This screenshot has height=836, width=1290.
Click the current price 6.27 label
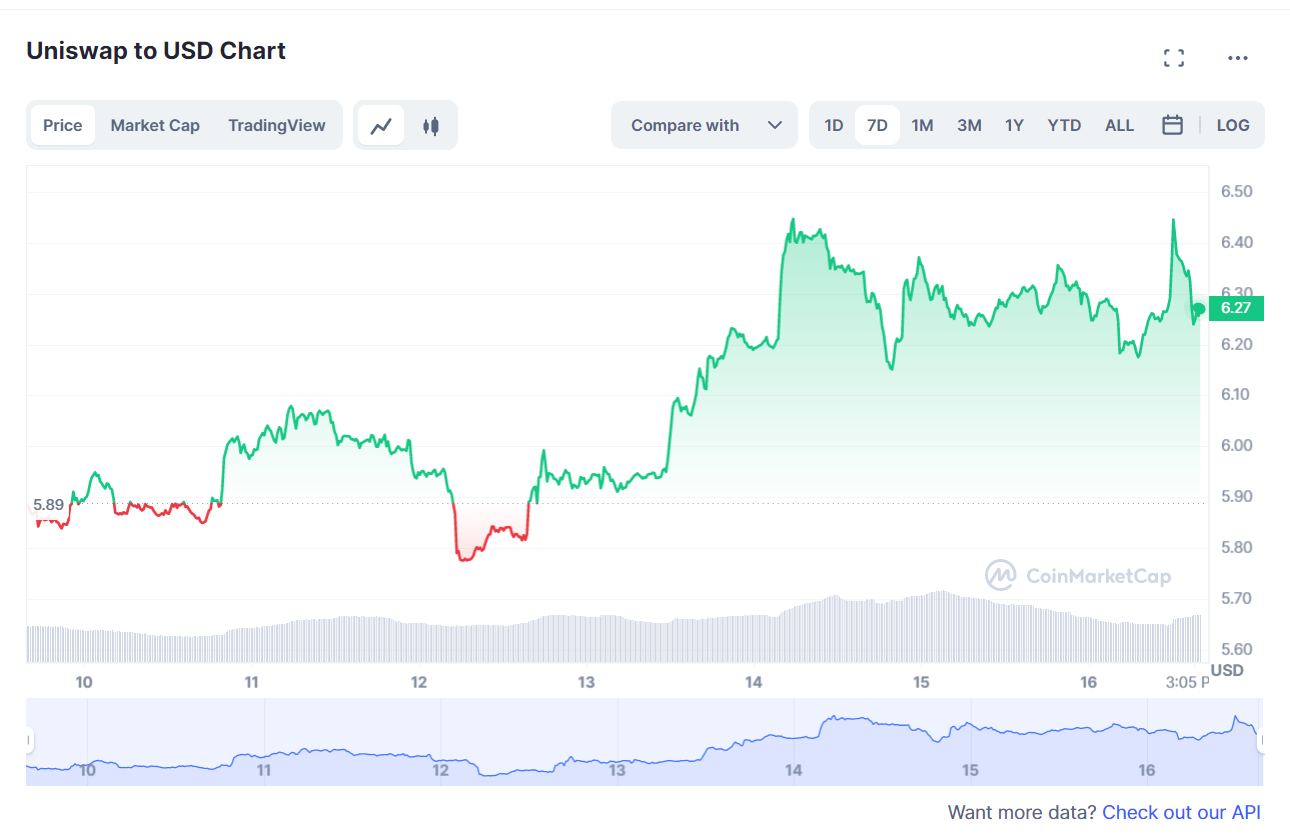[1236, 308]
